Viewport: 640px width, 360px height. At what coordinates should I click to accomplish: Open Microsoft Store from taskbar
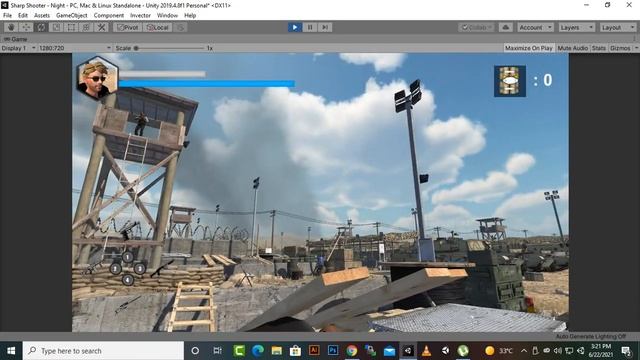(295, 351)
